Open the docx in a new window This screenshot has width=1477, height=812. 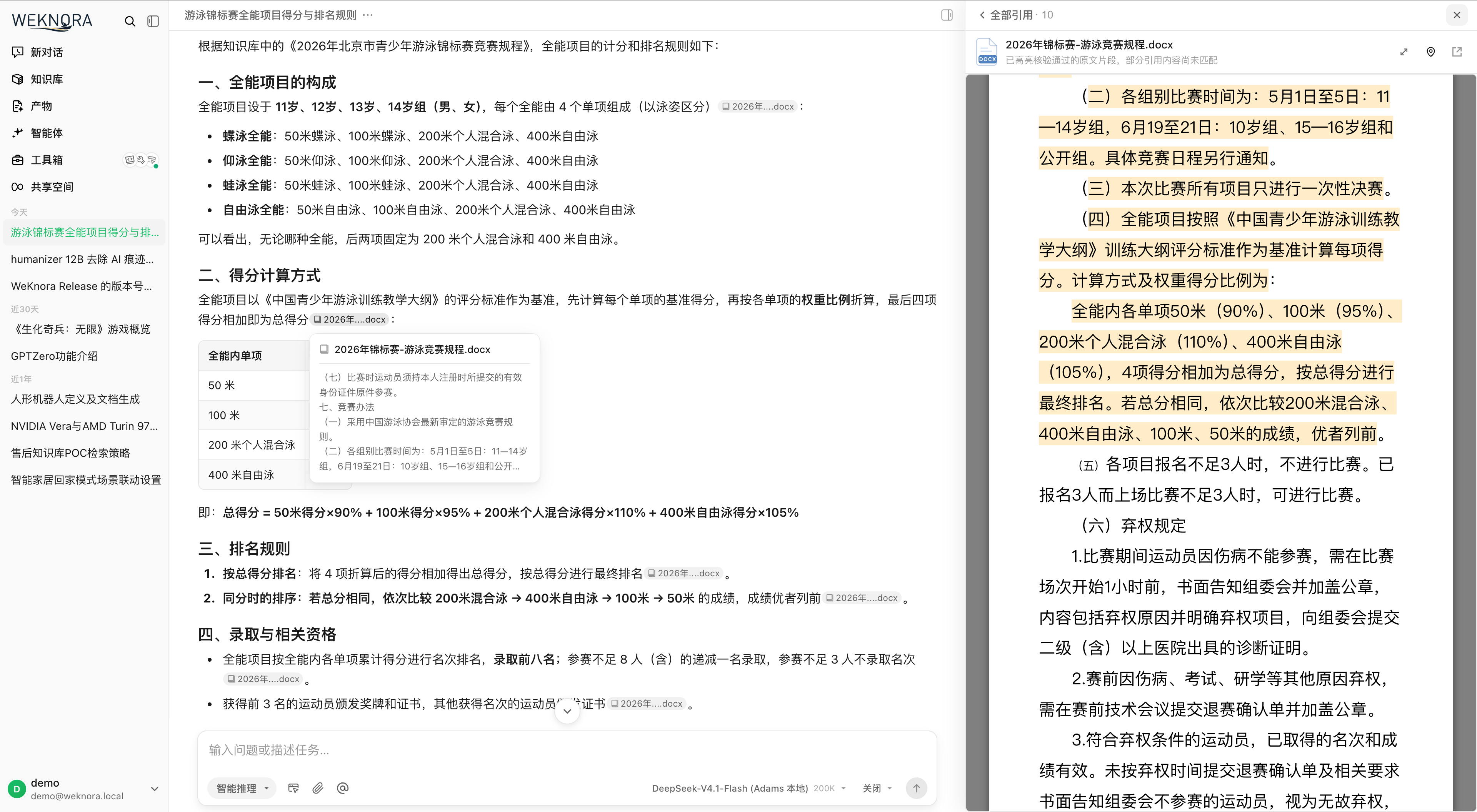pyautogui.click(x=1457, y=52)
